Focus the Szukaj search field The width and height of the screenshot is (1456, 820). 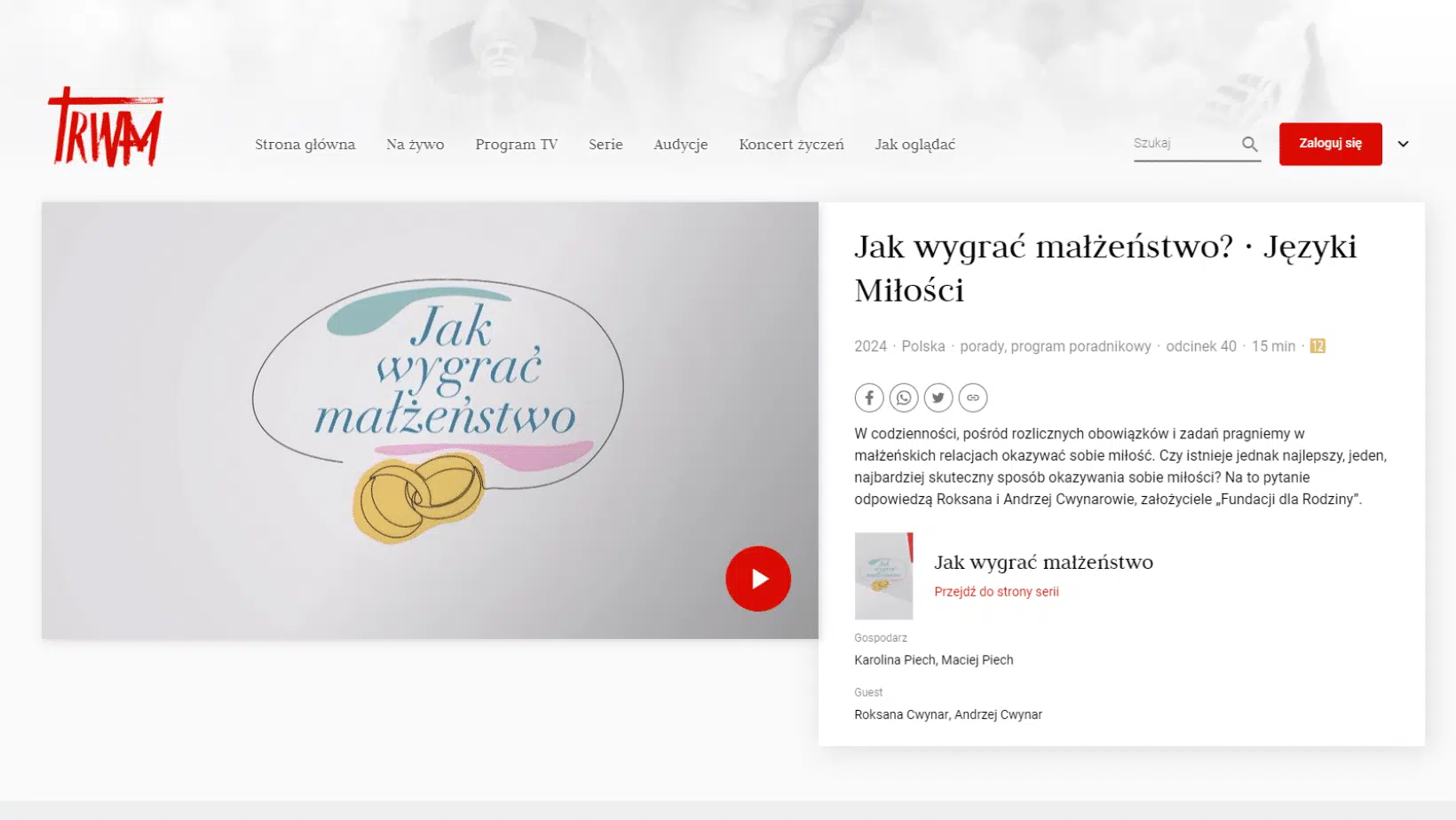(x=1183, y=144)
